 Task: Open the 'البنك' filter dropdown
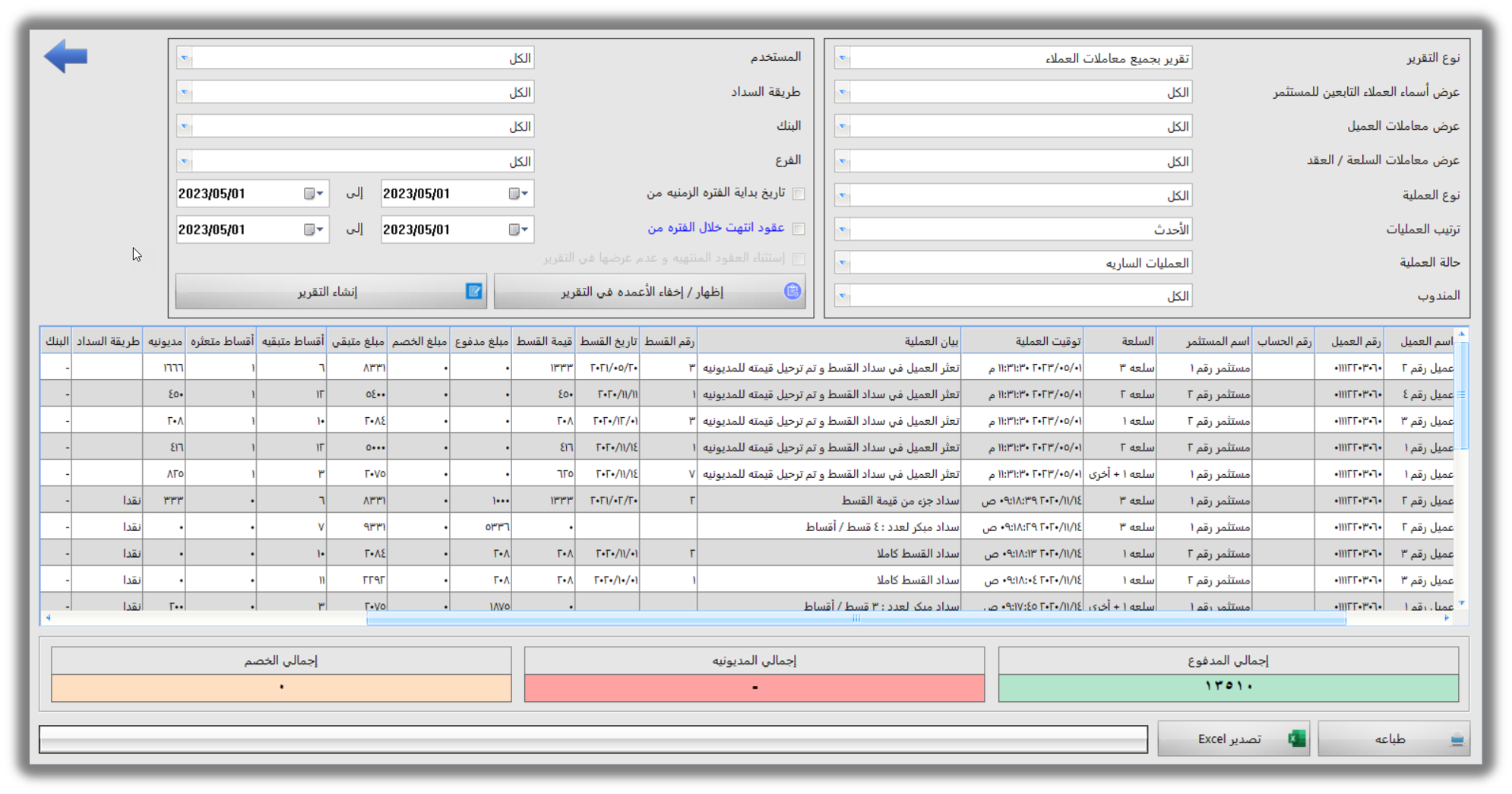click(185, 127)
